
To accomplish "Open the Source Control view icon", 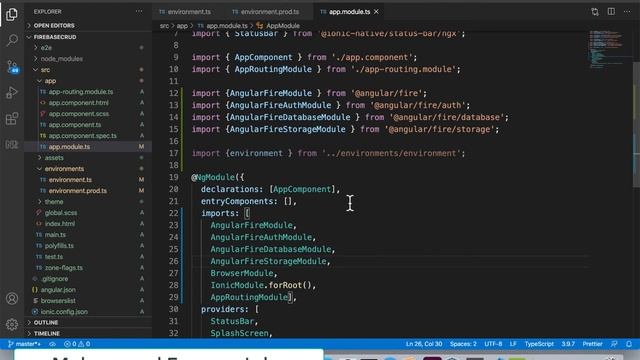I will coord(12,66).
